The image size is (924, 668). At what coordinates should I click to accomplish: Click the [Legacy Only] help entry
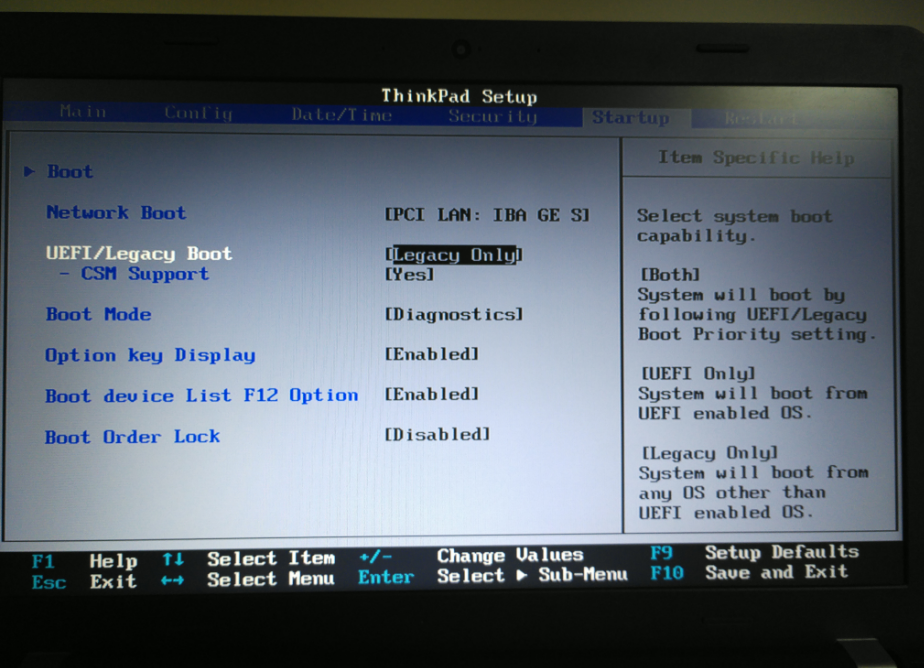710,453
